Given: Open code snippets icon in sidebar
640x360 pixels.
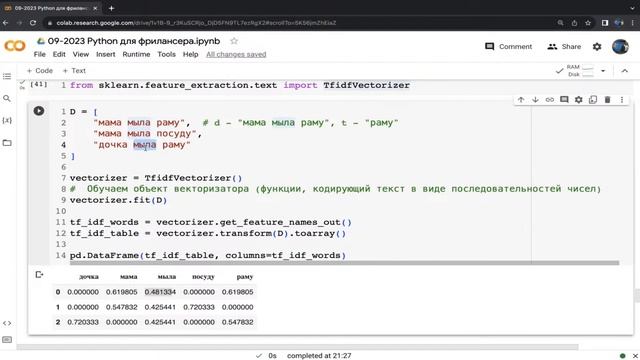Looking at the screenshot, I should pyautogui.click(x=7, y=323).
